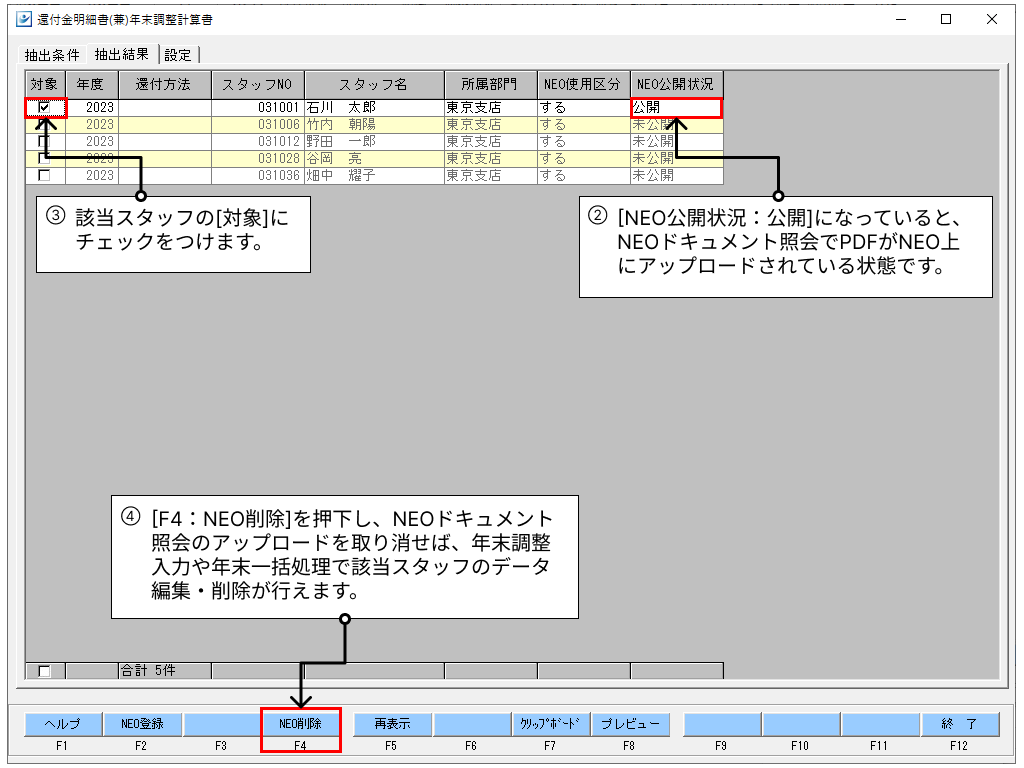
Task: Check the 対象 checkbox for 野田 一郎
Action: coord(44,141)
